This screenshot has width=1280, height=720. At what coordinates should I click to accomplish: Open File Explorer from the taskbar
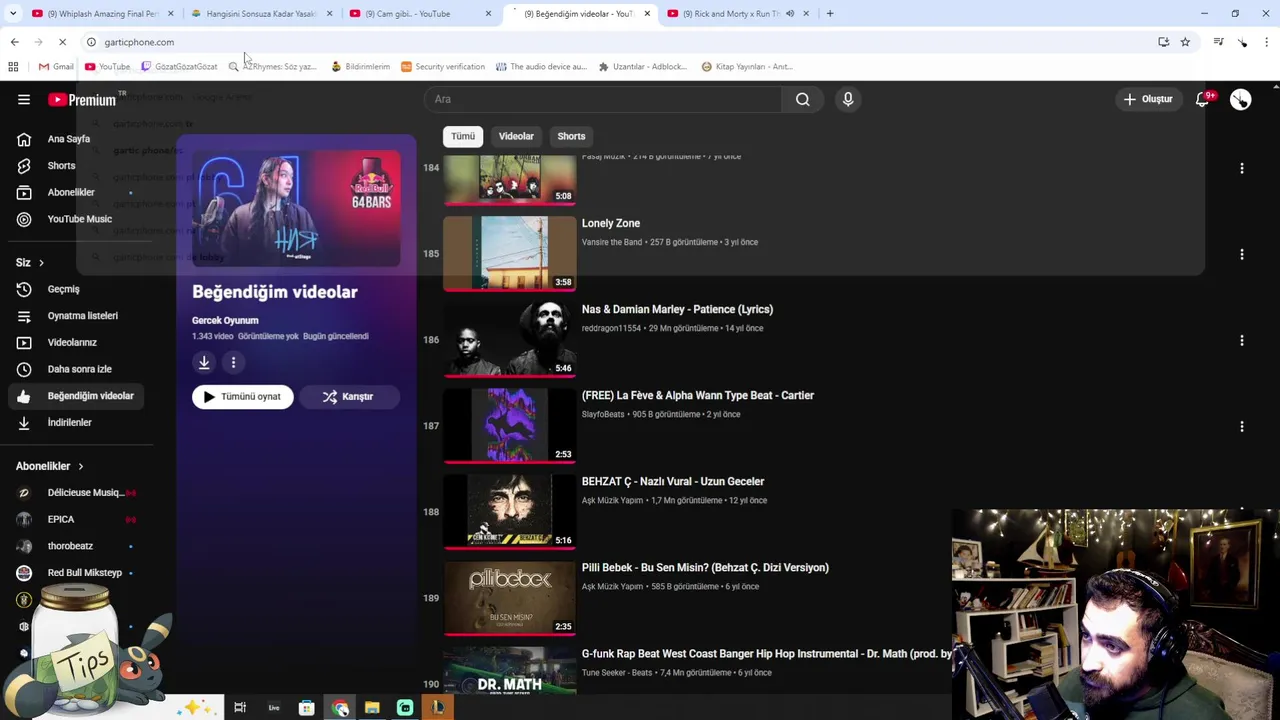click(372, 708)
